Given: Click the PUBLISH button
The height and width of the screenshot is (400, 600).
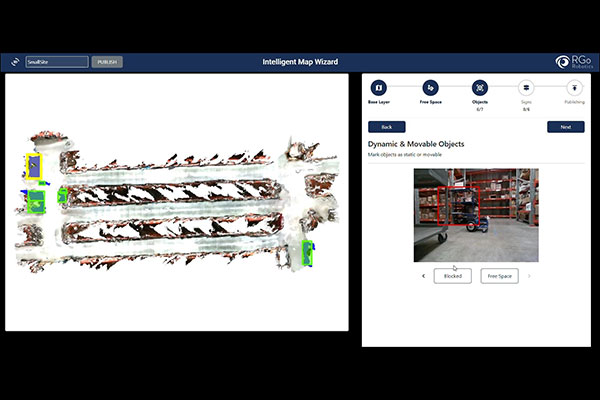Looking at the screenshot, I should (x=107, y=62).
